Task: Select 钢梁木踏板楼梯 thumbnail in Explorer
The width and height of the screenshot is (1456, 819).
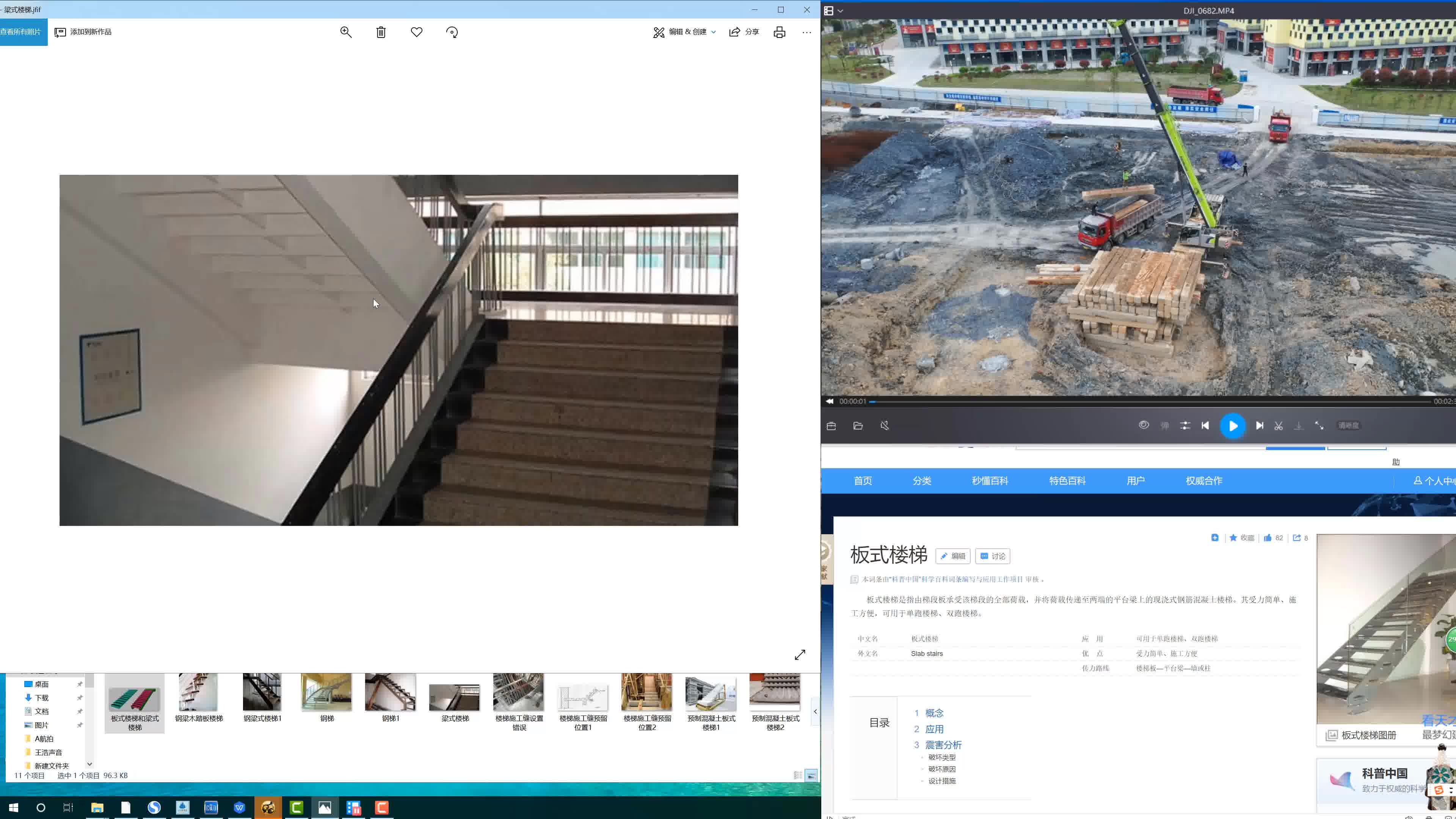Action: point(198,698)
